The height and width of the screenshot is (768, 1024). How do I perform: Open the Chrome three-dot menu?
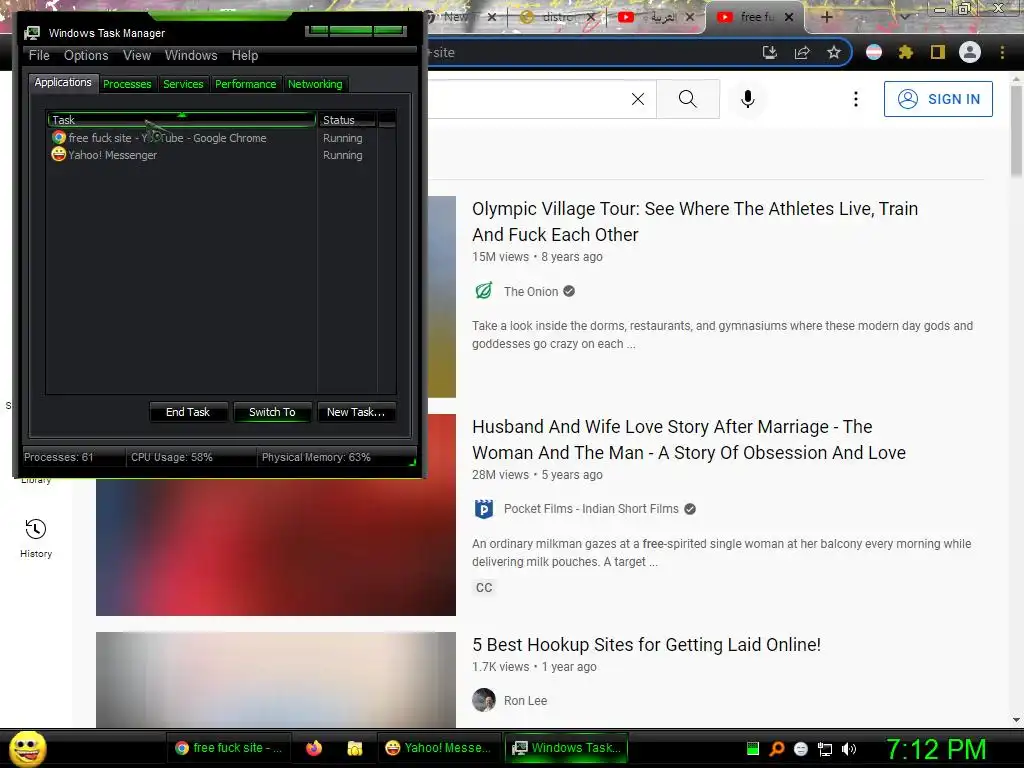(1002, 52)
